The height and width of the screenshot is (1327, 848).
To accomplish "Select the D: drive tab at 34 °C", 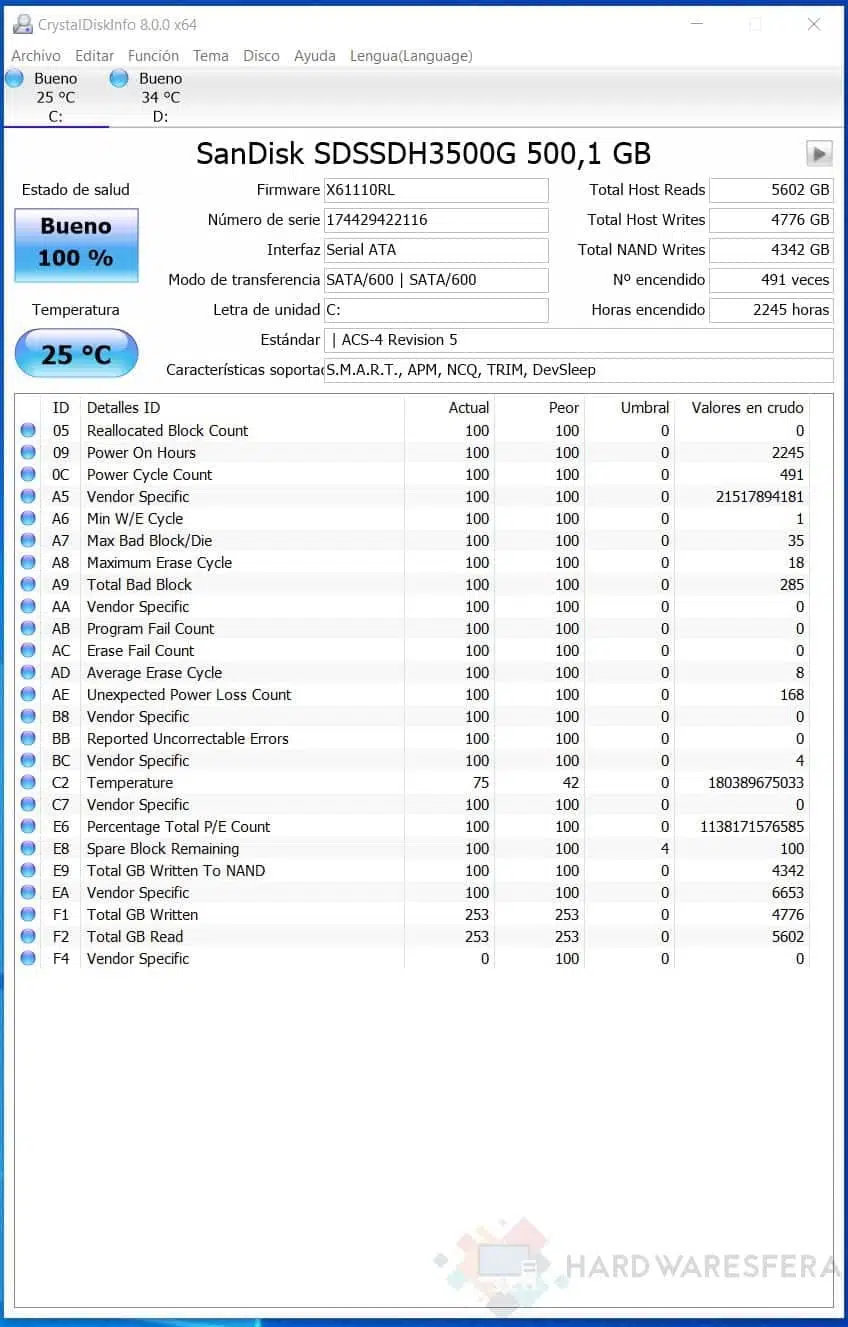I will [x=160, y=97].
